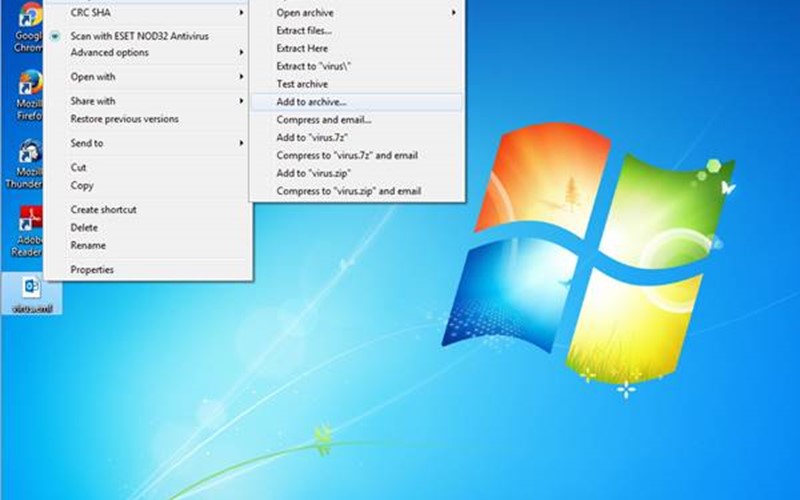Image resolution: width=800 pixels, height=500 pixels.
Task: Select Create shortcut
Action: (x=148, y=210)
